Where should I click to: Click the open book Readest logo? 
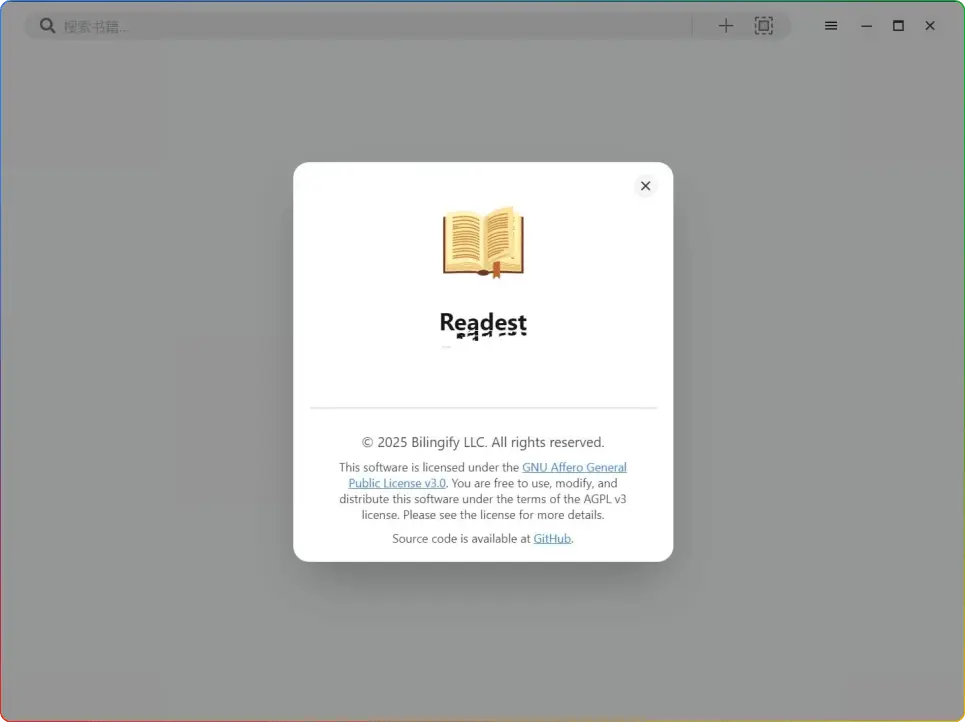pos(483,243)
